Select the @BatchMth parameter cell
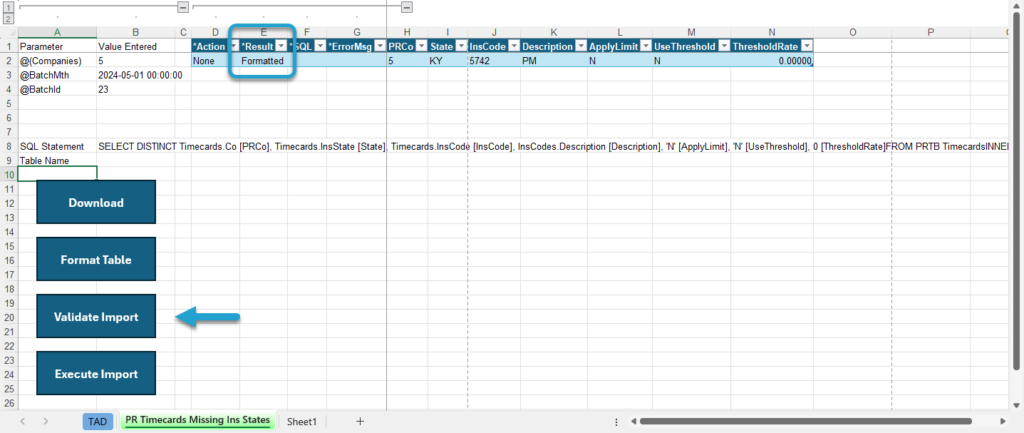The width and height of the screenshot is (1024, 433). point(57,75)
